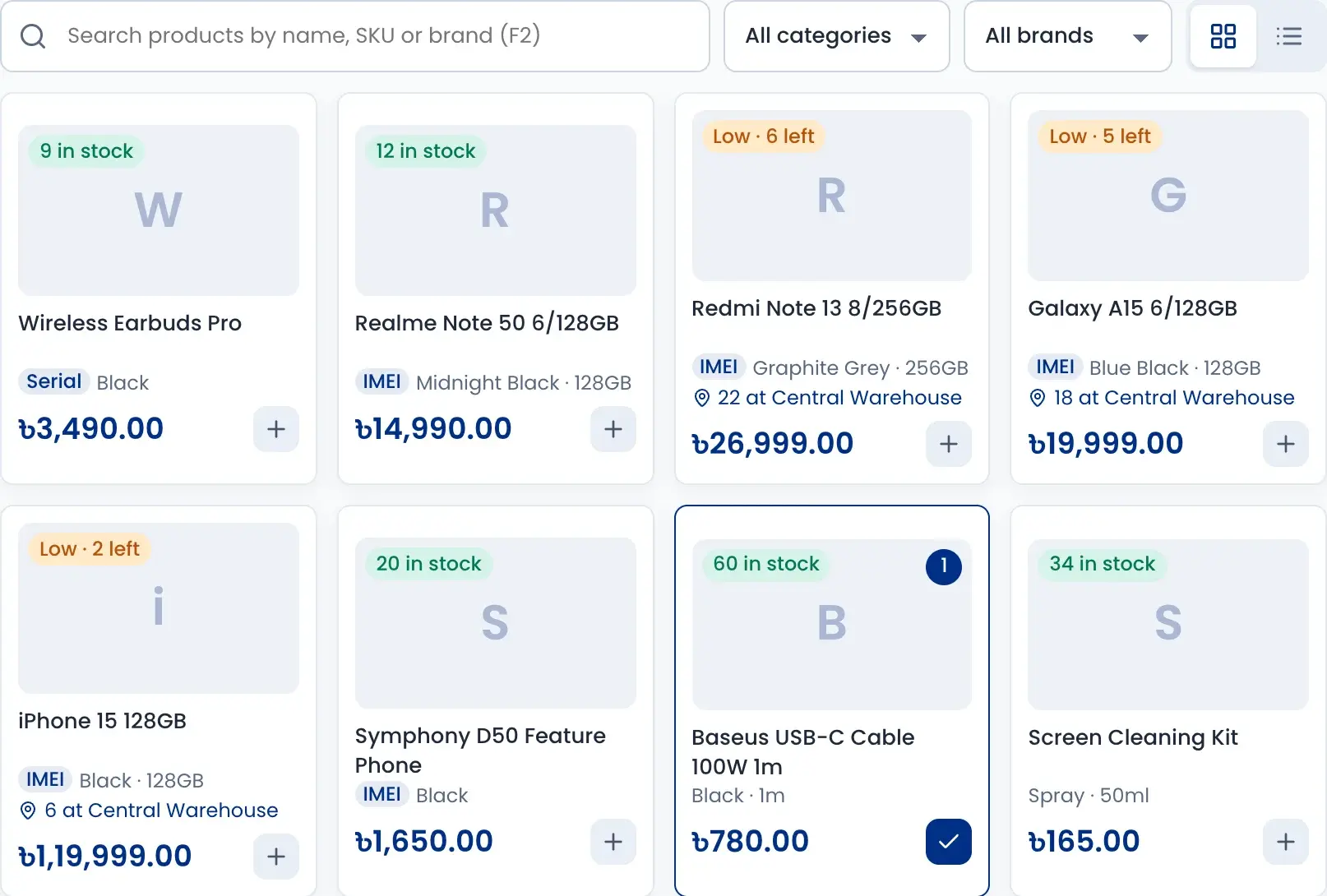Switch to list view layout
Image resolution: width=1327 pixels, height=896 pixels.
point(1288,36)
